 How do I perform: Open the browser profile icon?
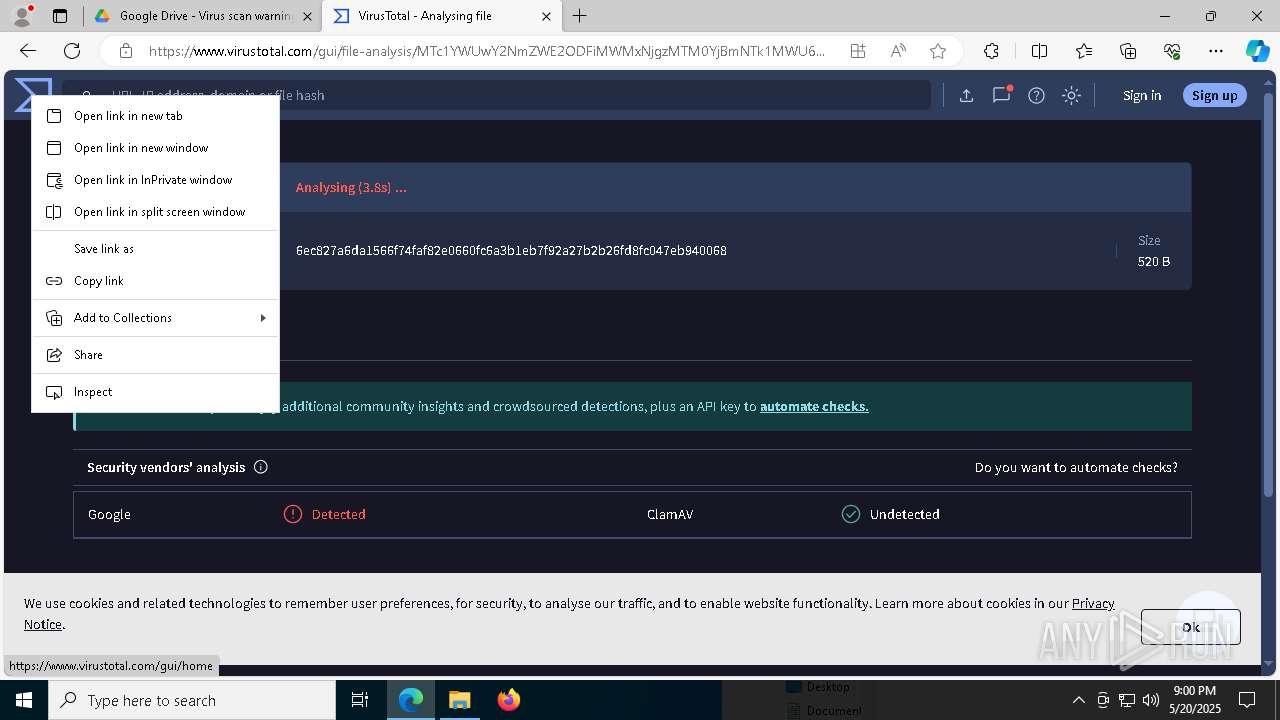click(x=22, y=16)
